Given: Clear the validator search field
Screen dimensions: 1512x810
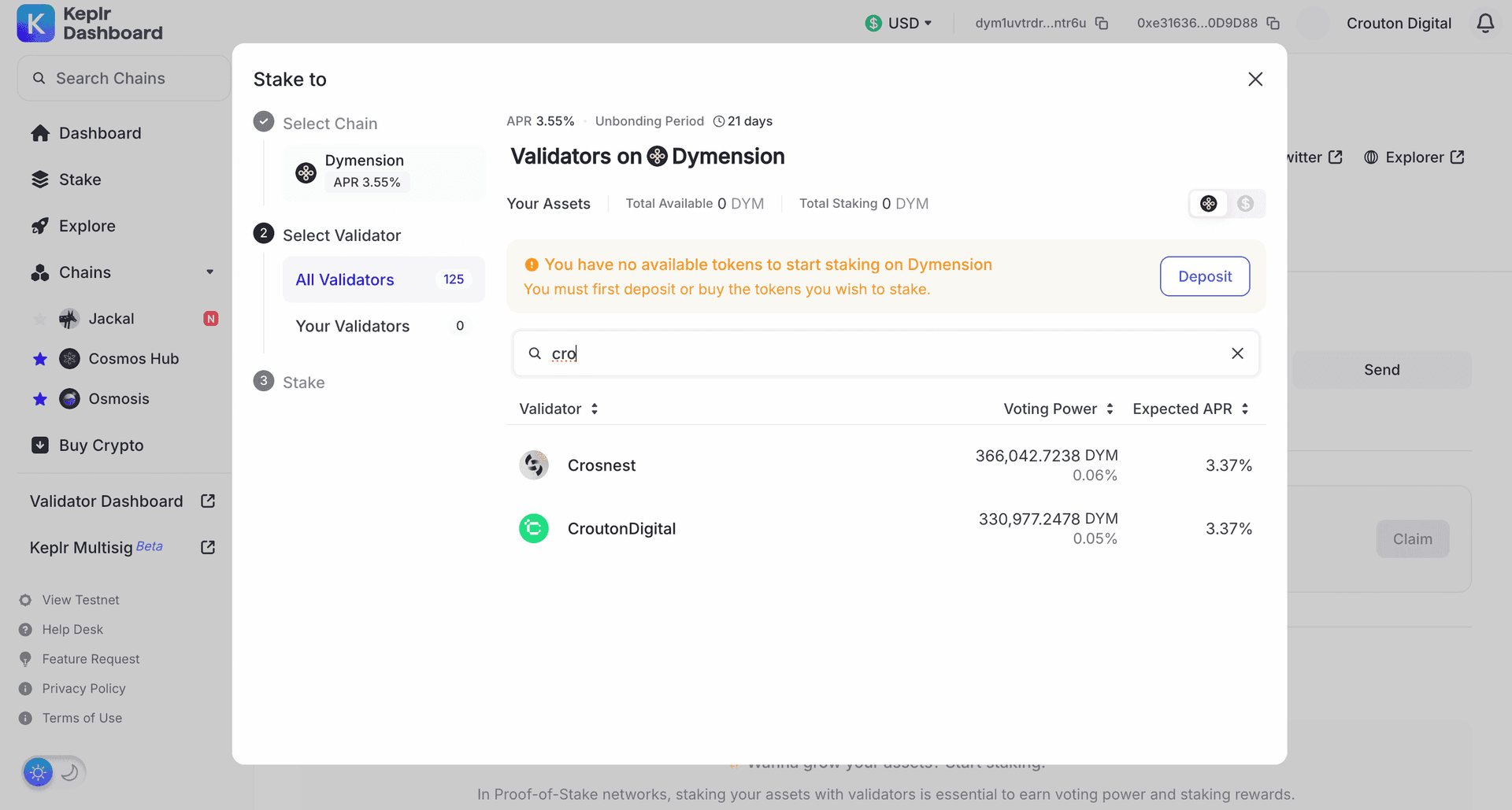Looking at the screenshot, I should coord(1237,353).
